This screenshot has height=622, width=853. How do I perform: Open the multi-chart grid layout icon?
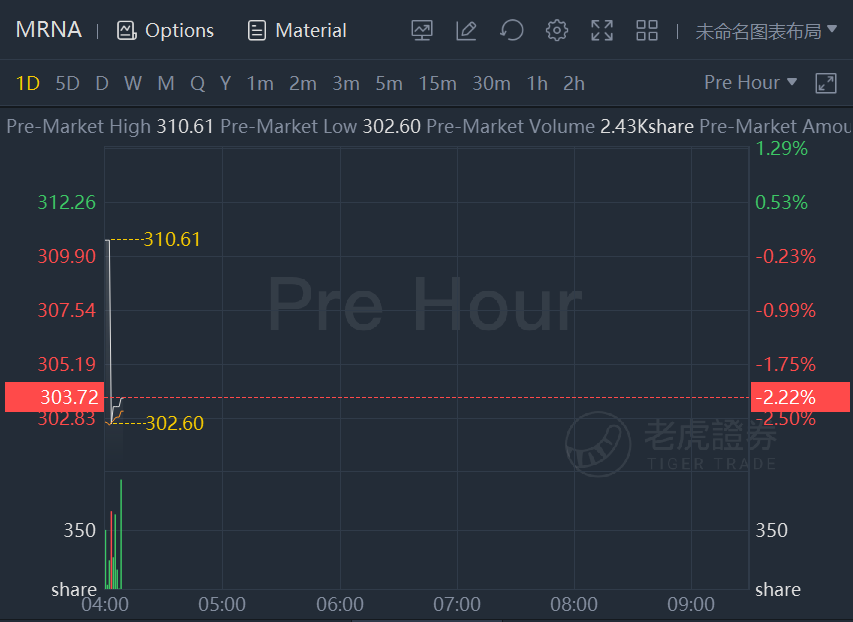tap(647, 30)
